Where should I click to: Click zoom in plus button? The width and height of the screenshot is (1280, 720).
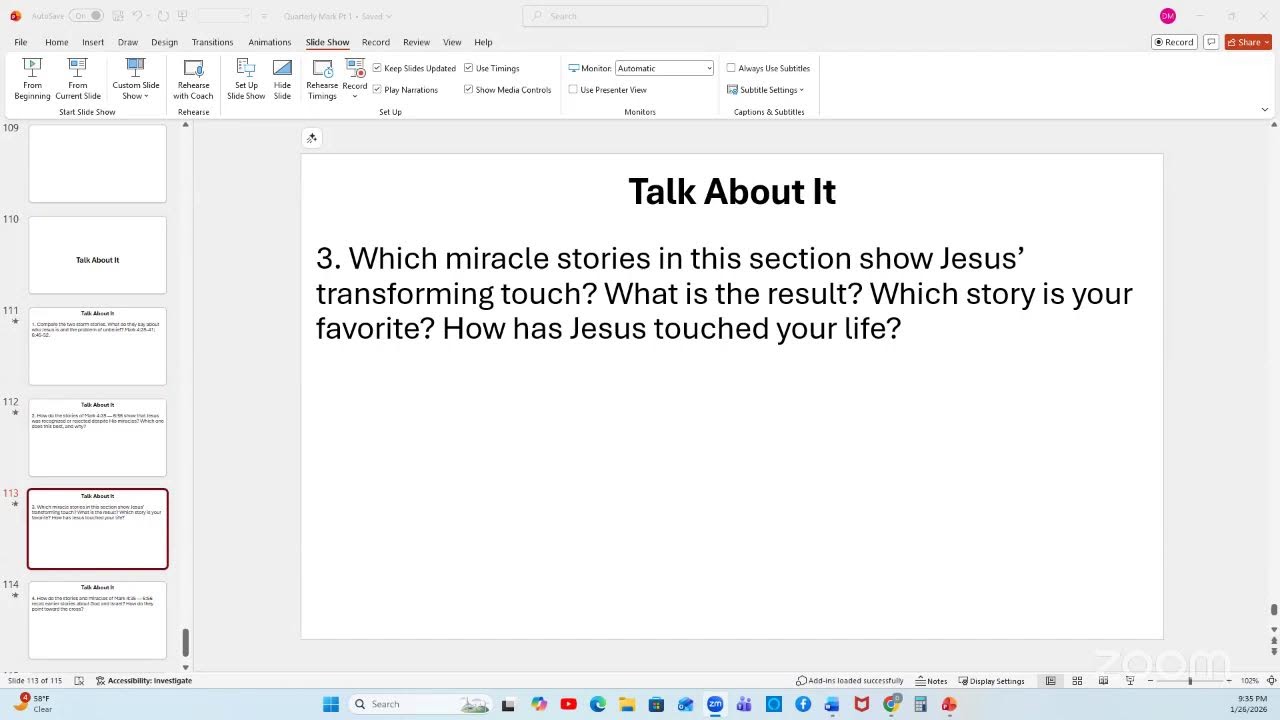pyautogui.click(x=1228, y=681)
